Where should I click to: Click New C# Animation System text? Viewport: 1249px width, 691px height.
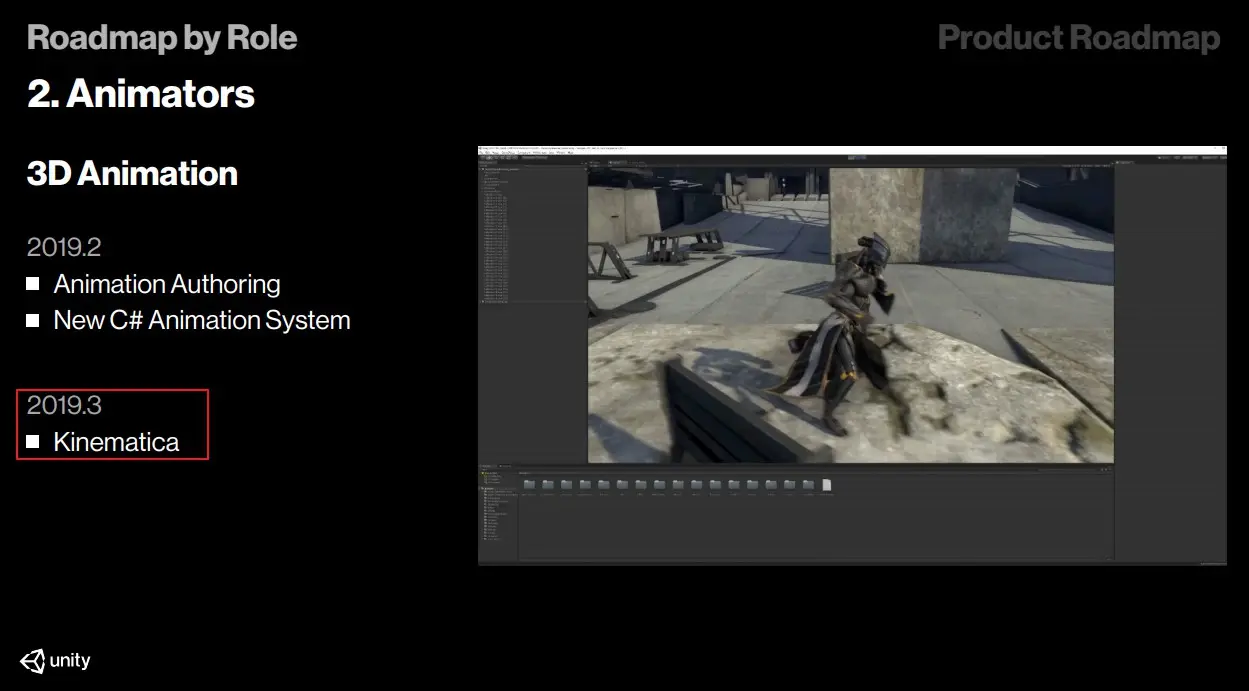(202, 320)
